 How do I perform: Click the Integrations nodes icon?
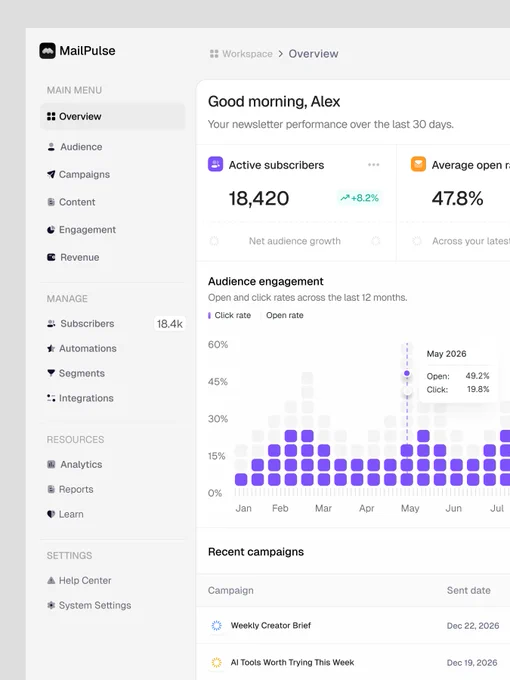click(x=51, y=398)
